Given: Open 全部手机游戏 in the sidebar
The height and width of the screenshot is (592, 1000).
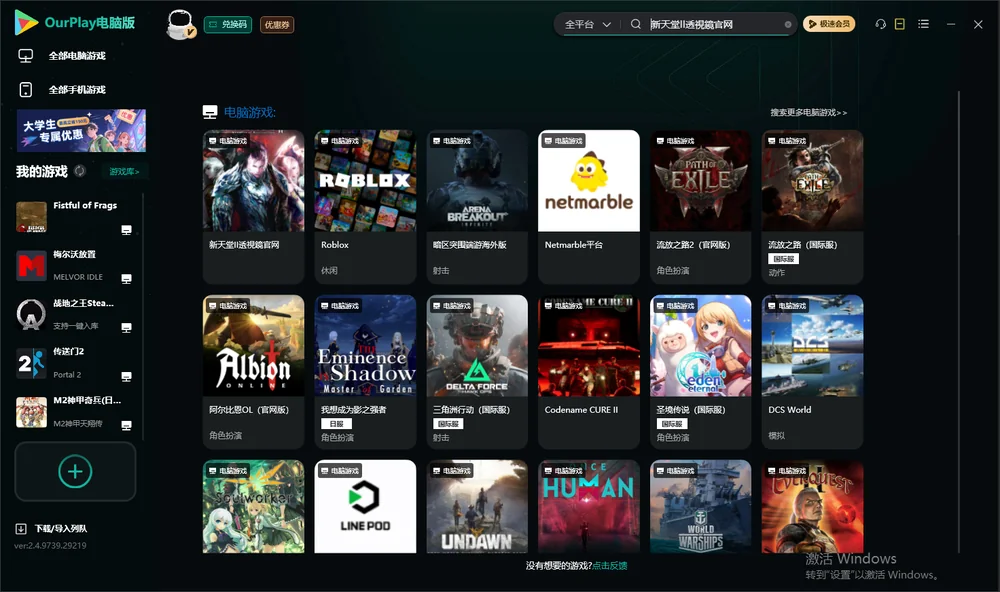Looking at the screenshot, I should click(x=62, y=90).
